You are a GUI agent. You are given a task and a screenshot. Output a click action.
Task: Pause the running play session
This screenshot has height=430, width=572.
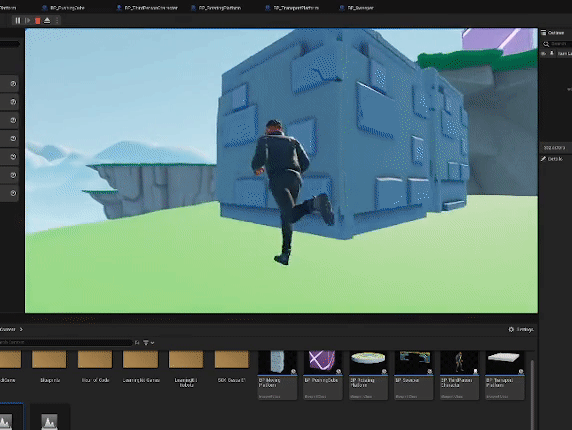click(x=18, y=20)
